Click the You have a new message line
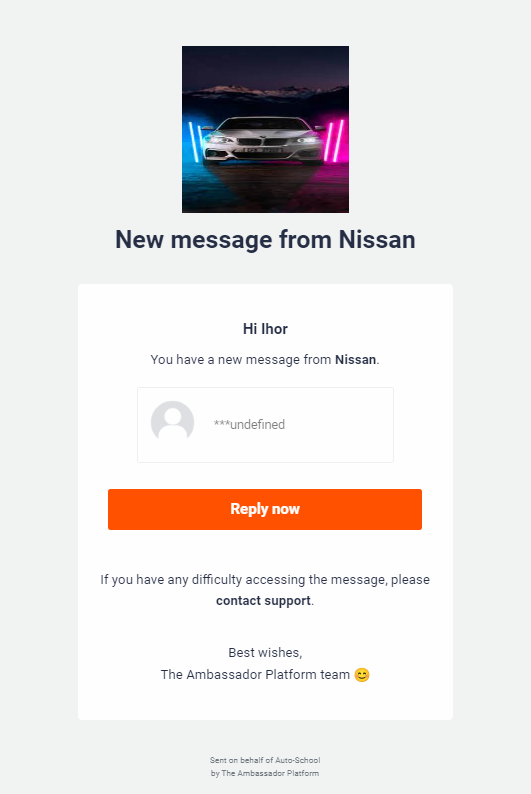The width and height of the screenshot is (531, 794). [265, 360]
